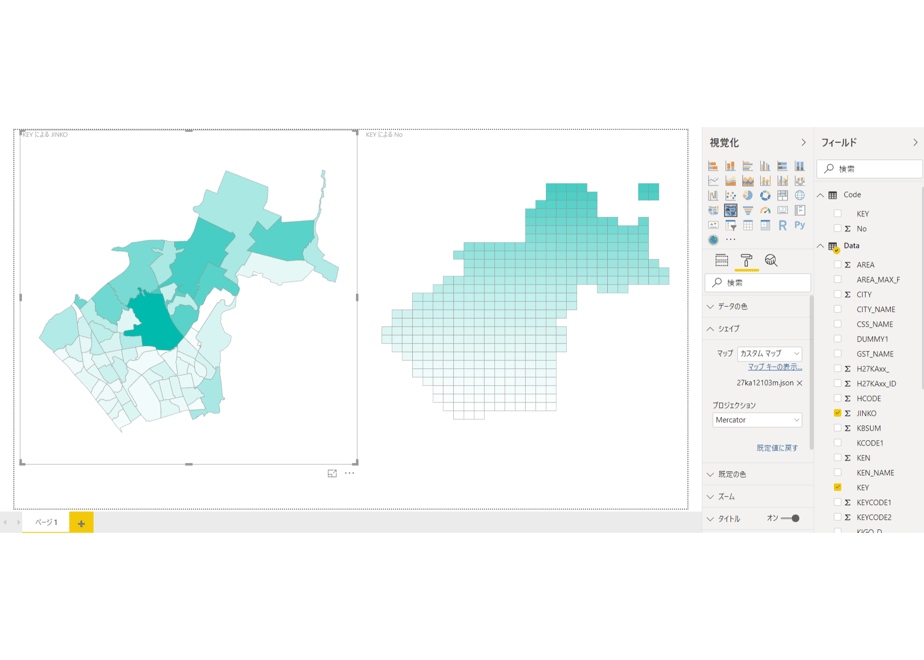Check the KEN_NAME field checkbox

pos(837,472)
